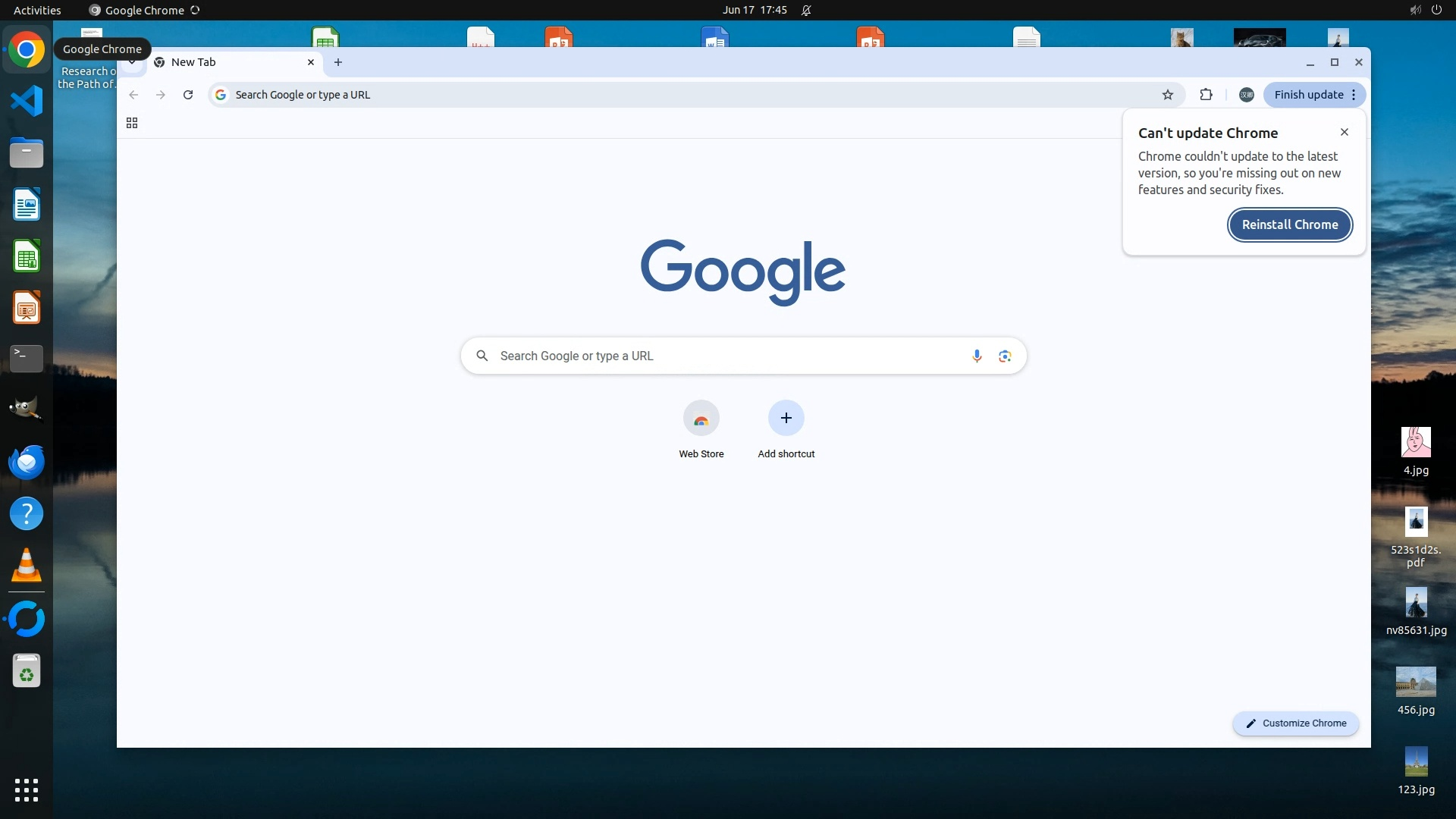This screenshot has width=1456, height=819.
Task: Click Customize Chrome button
Action: [x=1295, y=723]
